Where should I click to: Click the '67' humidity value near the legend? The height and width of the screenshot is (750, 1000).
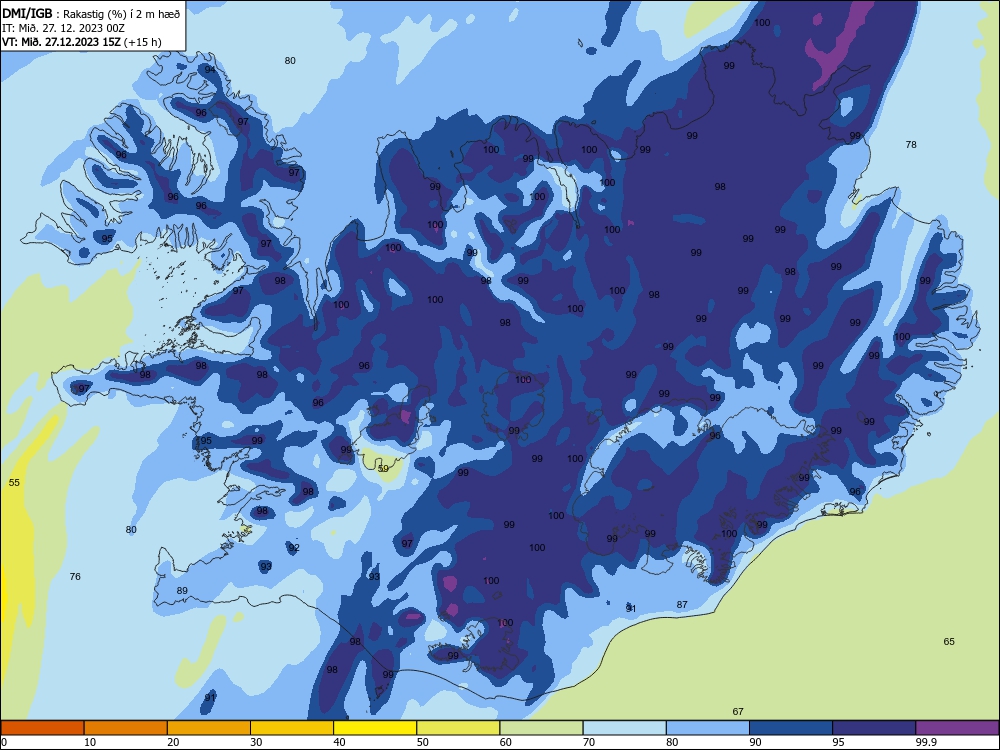738,712
